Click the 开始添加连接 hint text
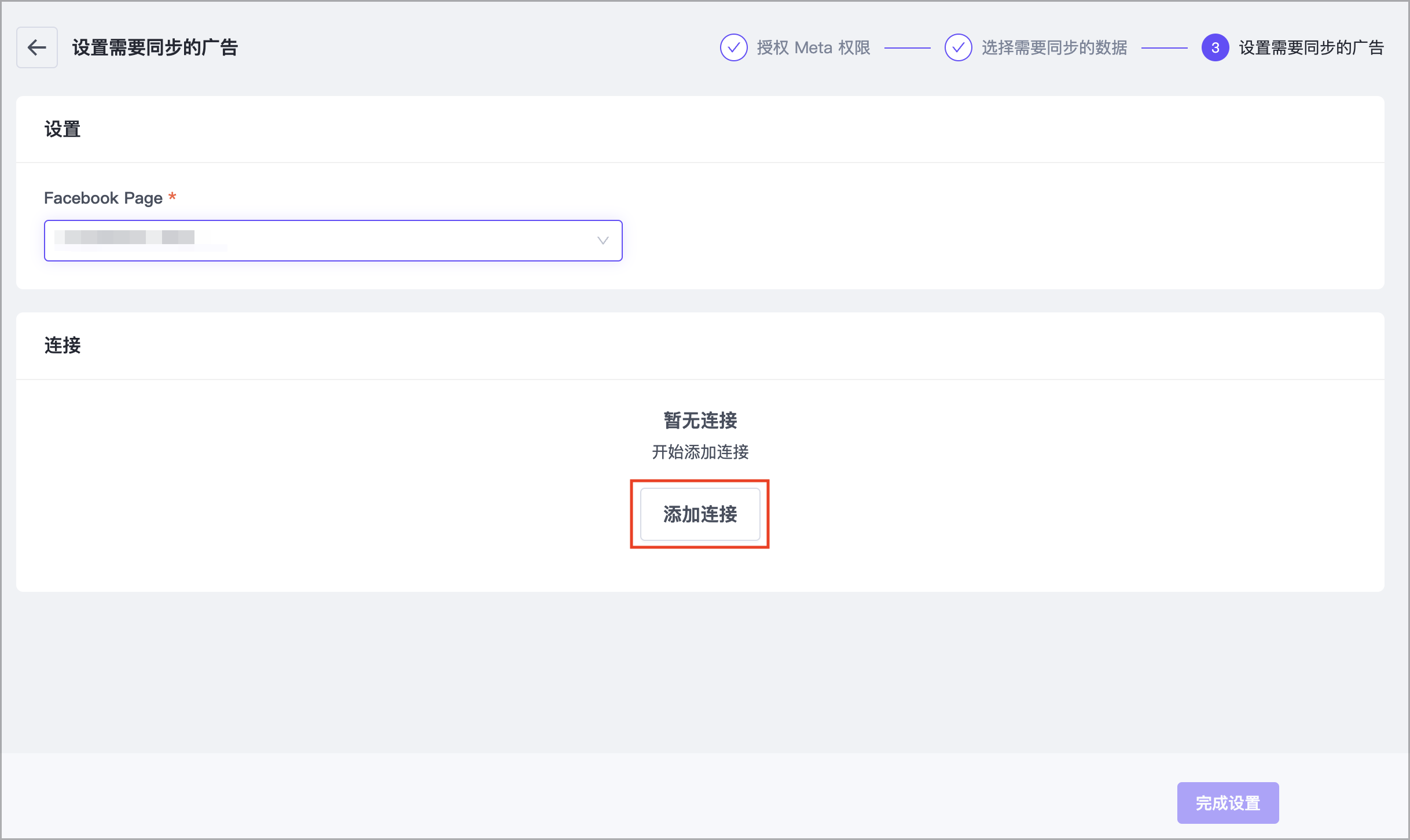This screenshot has width=1410, height=840. click(700, 452)
